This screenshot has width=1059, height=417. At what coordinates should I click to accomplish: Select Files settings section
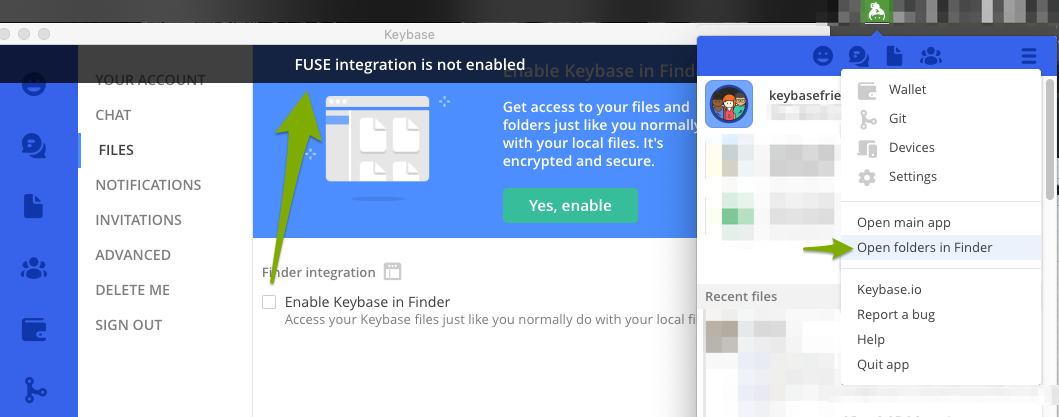pos(115,150)
